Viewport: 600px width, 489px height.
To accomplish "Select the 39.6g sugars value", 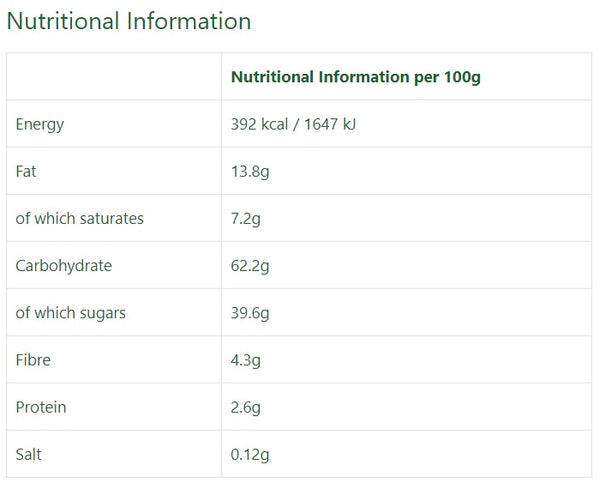I will [x=250, y=313].
